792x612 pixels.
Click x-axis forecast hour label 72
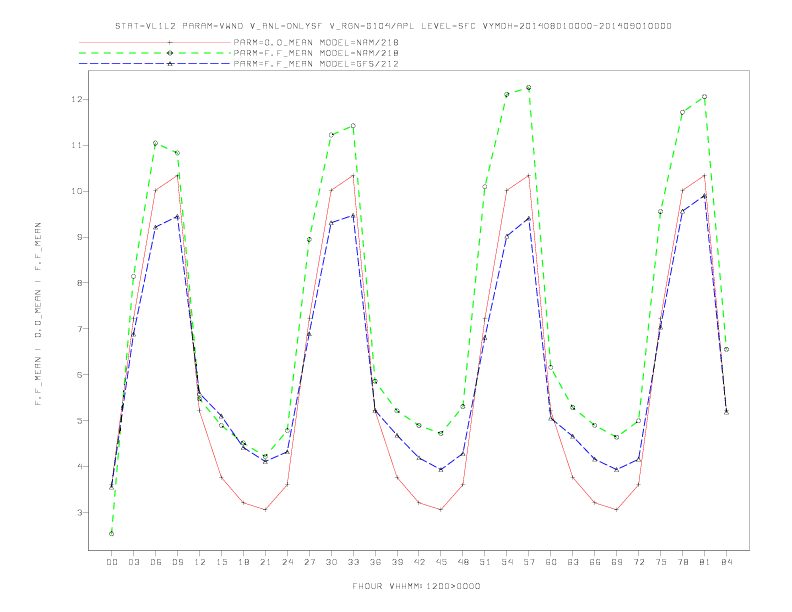[x=639, y=562]
